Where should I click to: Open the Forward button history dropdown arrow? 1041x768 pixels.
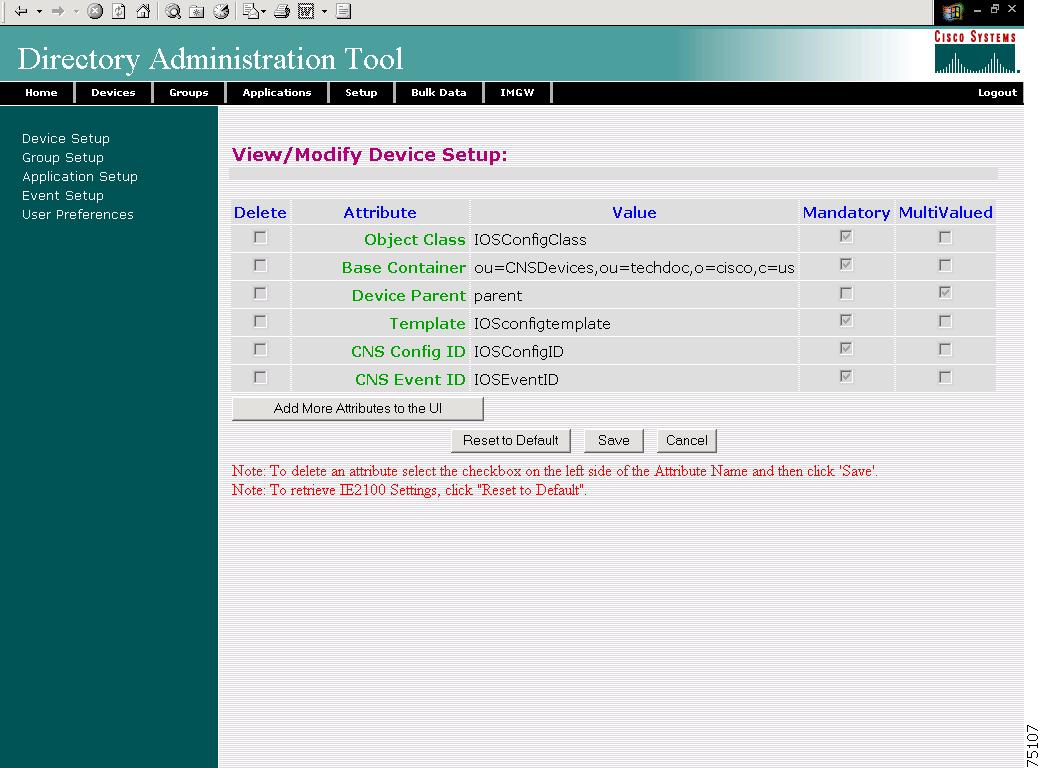point(76,11)
